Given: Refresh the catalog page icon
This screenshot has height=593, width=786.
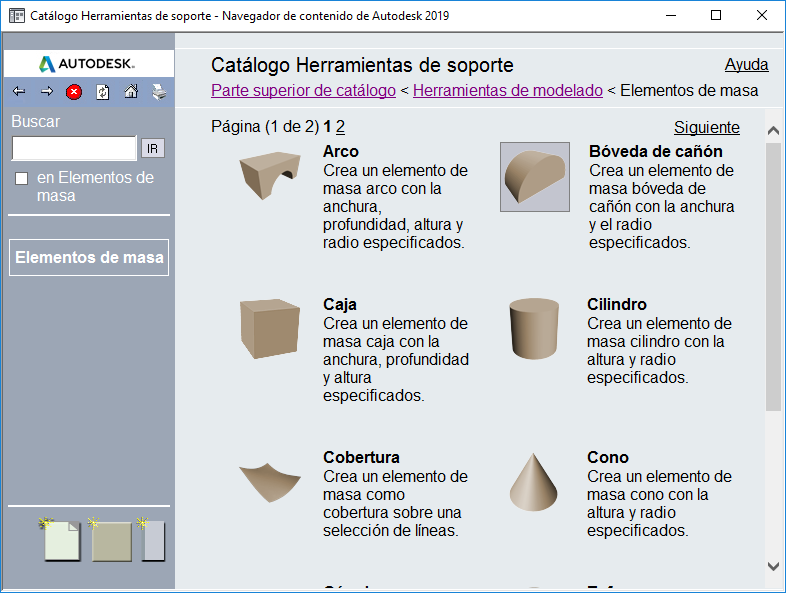Looking at the screenshot, I should 103,92.
